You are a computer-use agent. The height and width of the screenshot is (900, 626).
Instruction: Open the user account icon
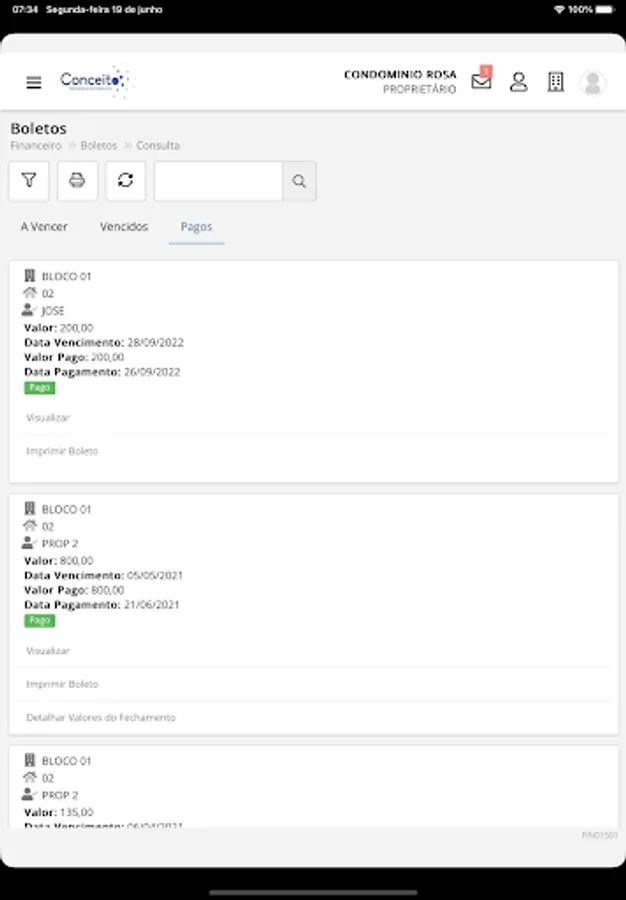[x=518, y=82]
